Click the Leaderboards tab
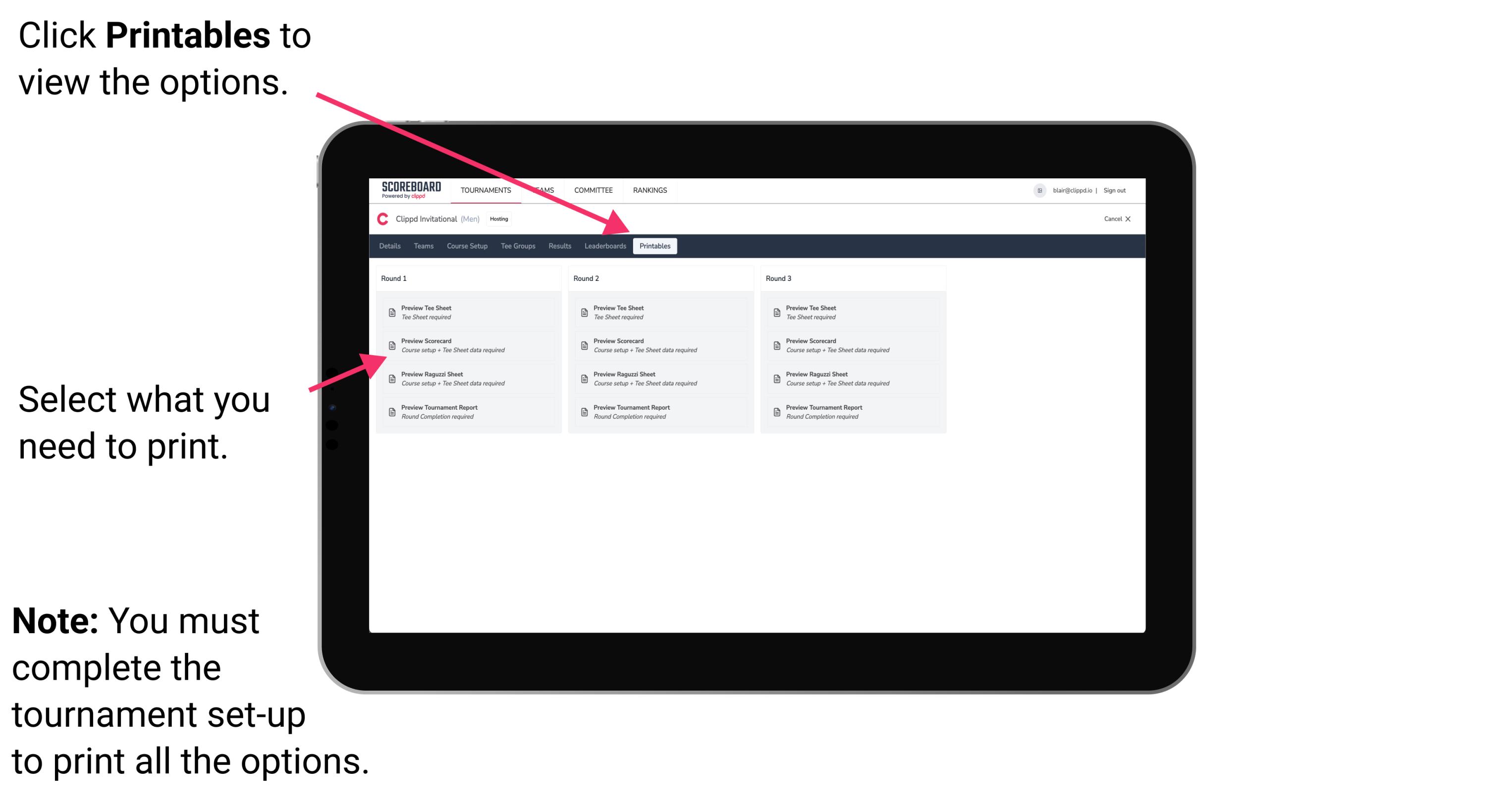Viewport: 1509px width, 812px height. pyautogui.click(x=604, y=246)
